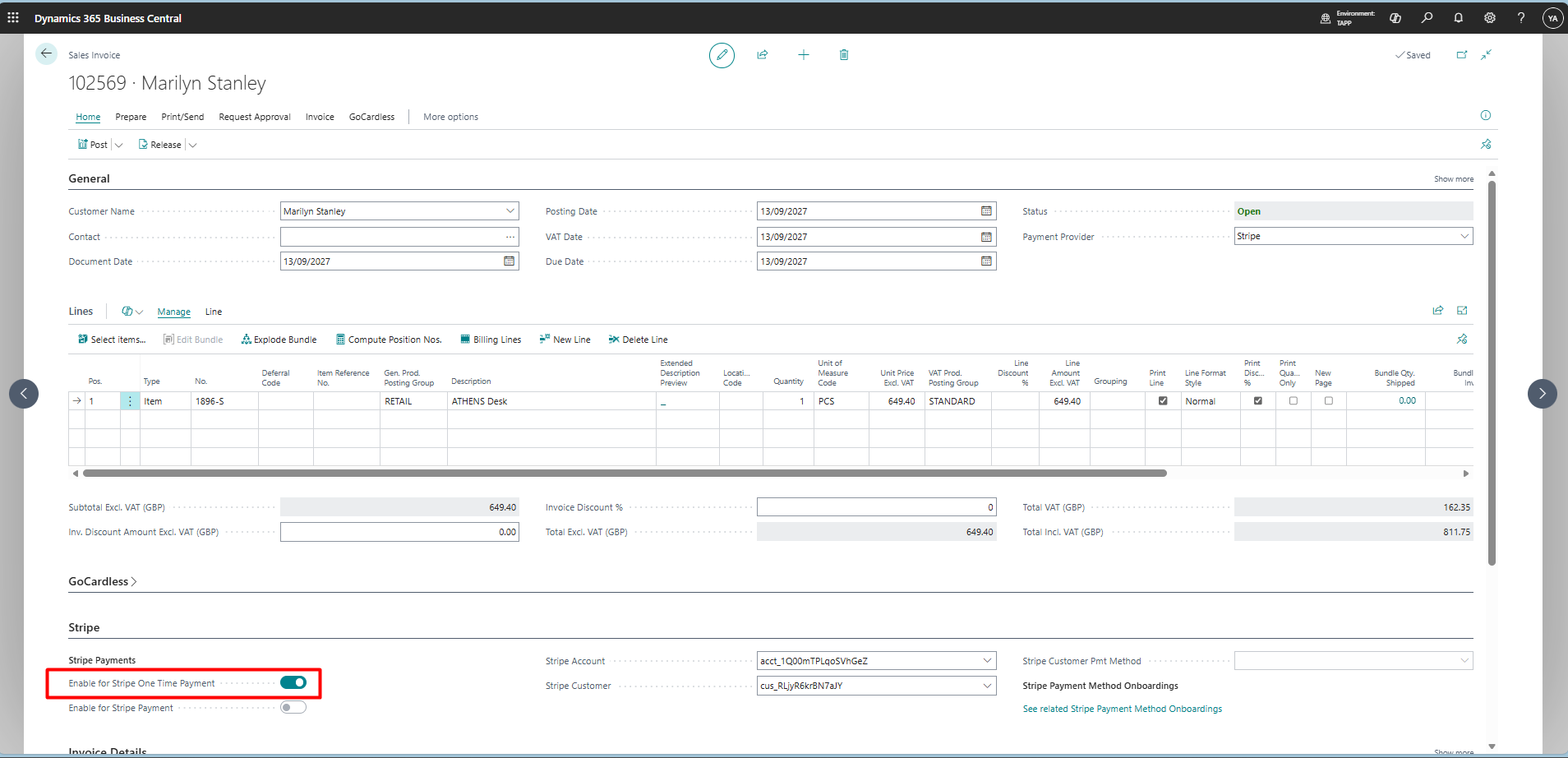Click the Copilot icon in top bar
This screenshot has height=758, width=1568.
pyautogui.click(x=1395, y=17)
